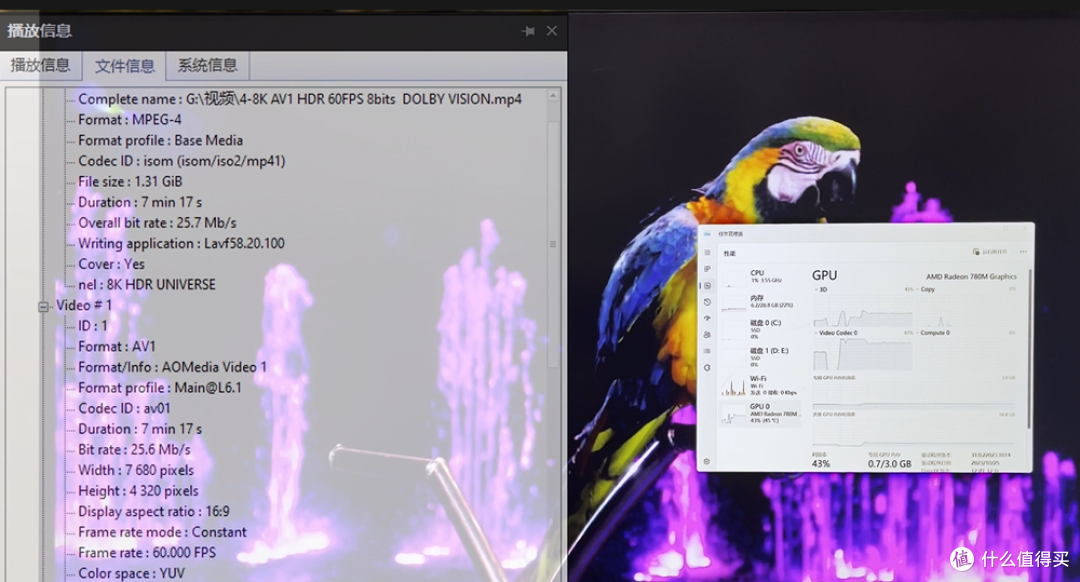Viewport: 1080px width, 582px height.
Task: Open the Details page in Task Manager
Action: point(707,351)
